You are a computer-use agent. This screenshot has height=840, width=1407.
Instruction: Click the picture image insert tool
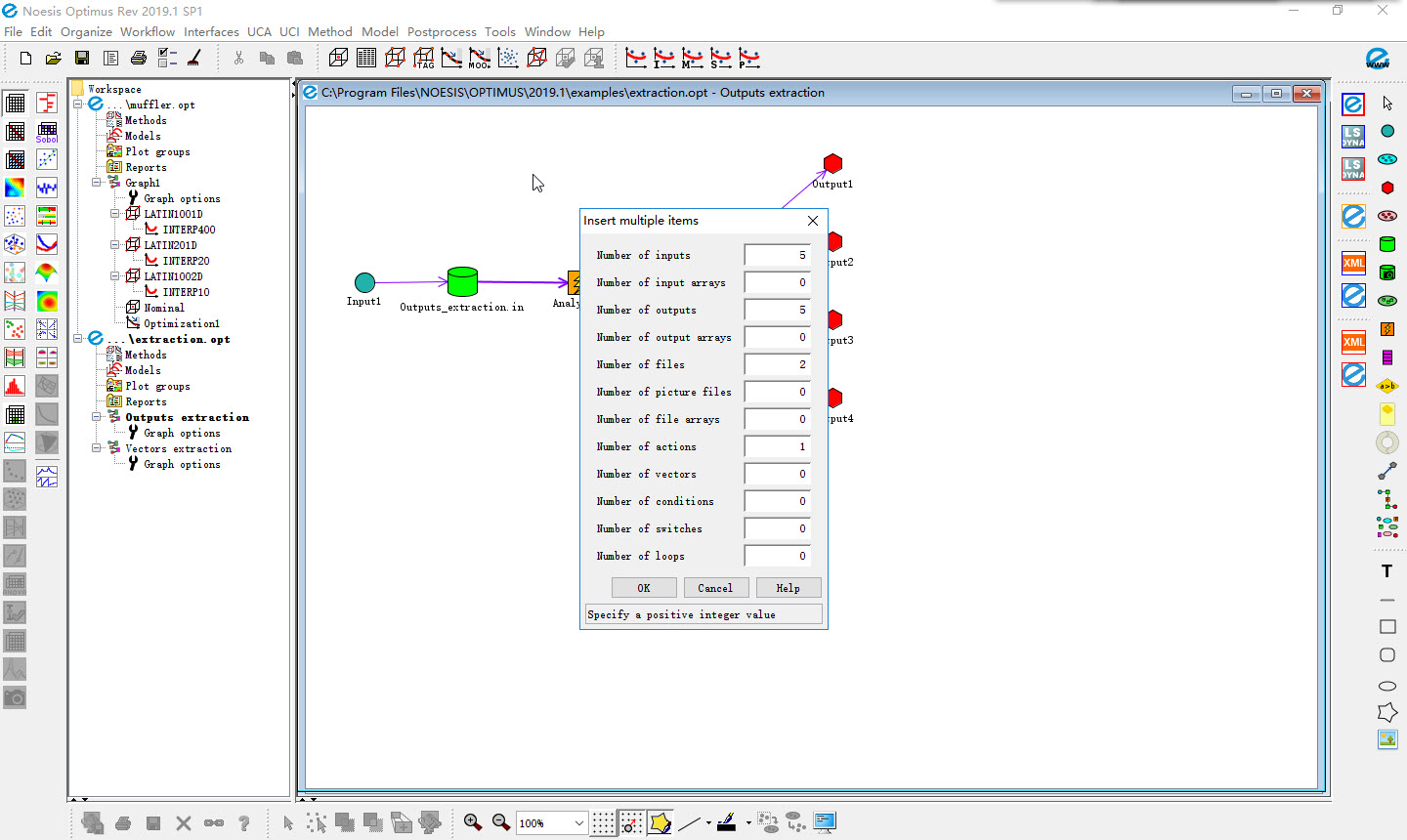[1387, 739]
